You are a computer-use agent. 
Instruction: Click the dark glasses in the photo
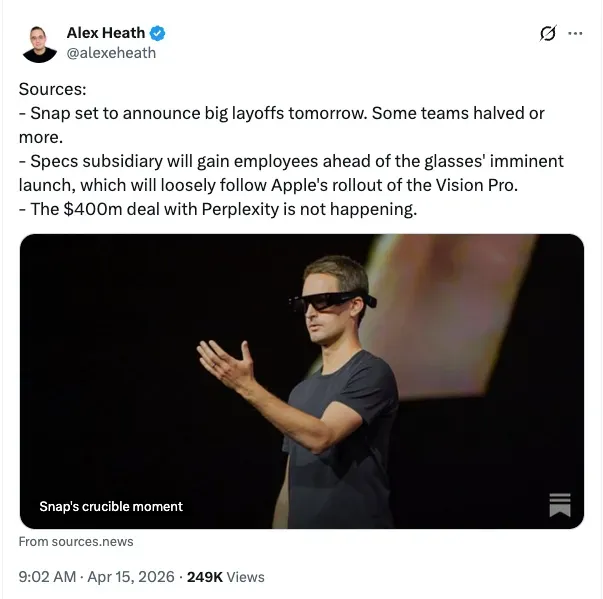(x=332, y=301)
